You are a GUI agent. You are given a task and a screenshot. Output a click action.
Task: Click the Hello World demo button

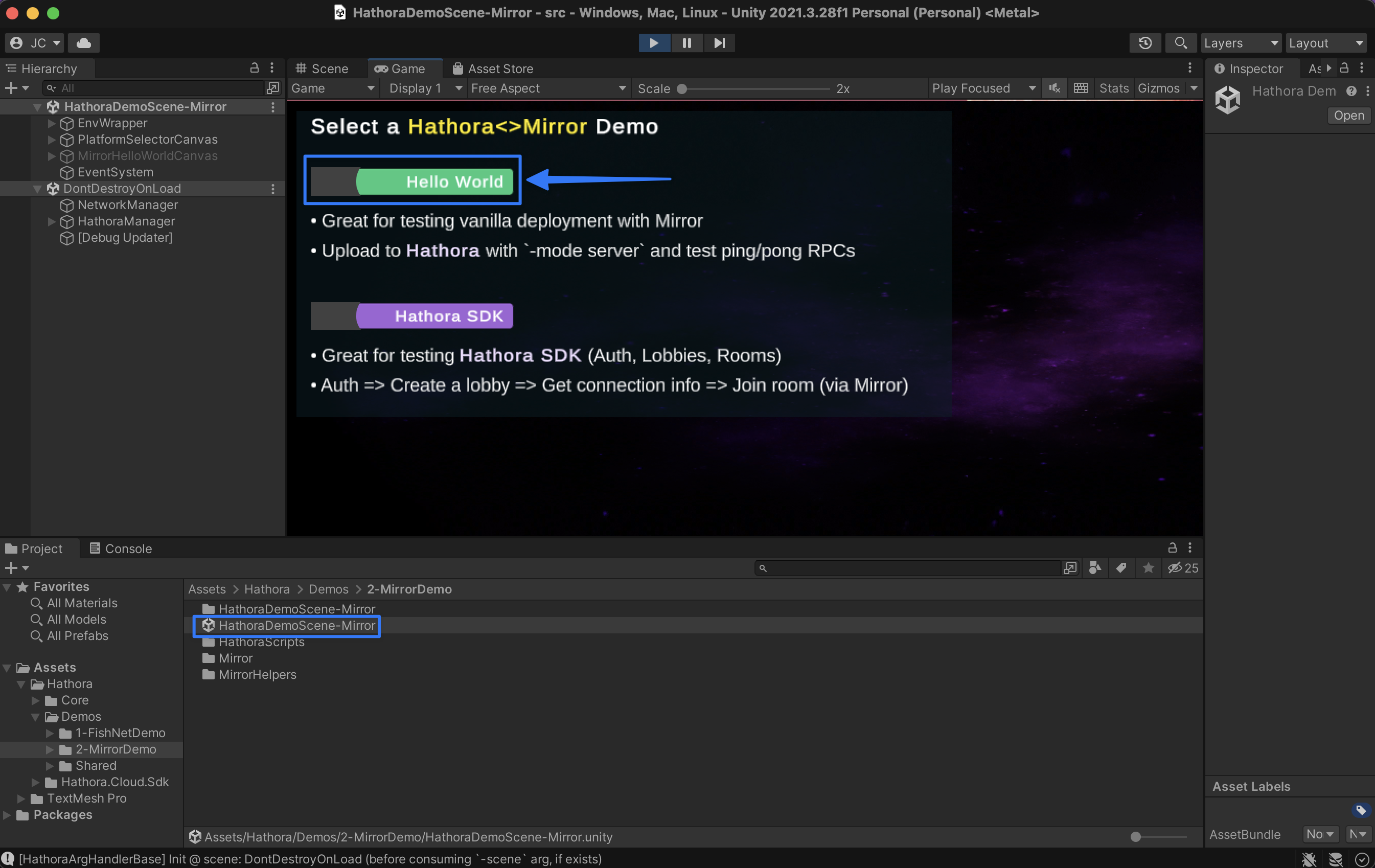click(x=411, y=181)
